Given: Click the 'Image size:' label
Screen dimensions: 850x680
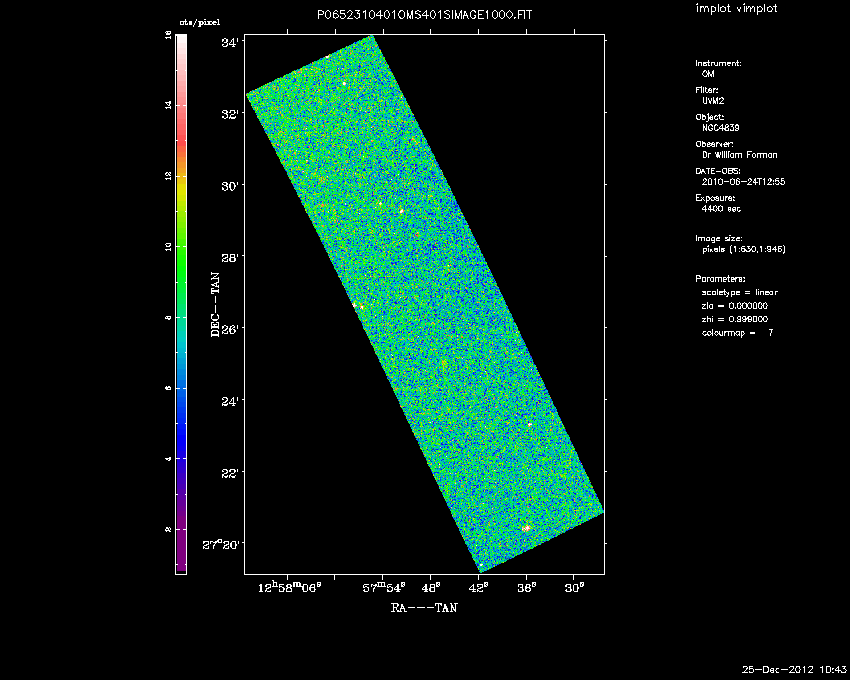Looking at the screenshot, I should coord(719,239).
